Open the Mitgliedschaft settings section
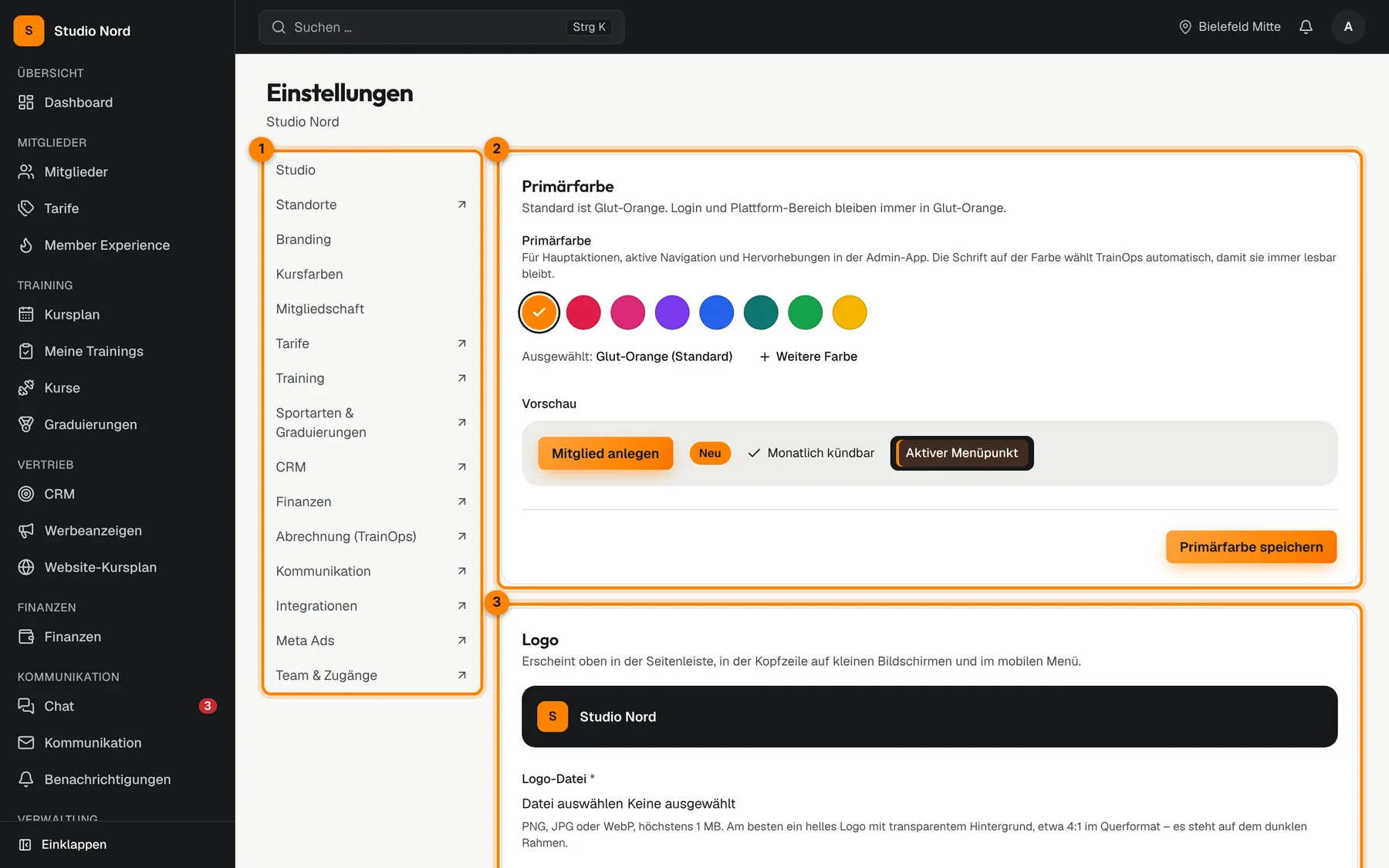 (372, 309)
